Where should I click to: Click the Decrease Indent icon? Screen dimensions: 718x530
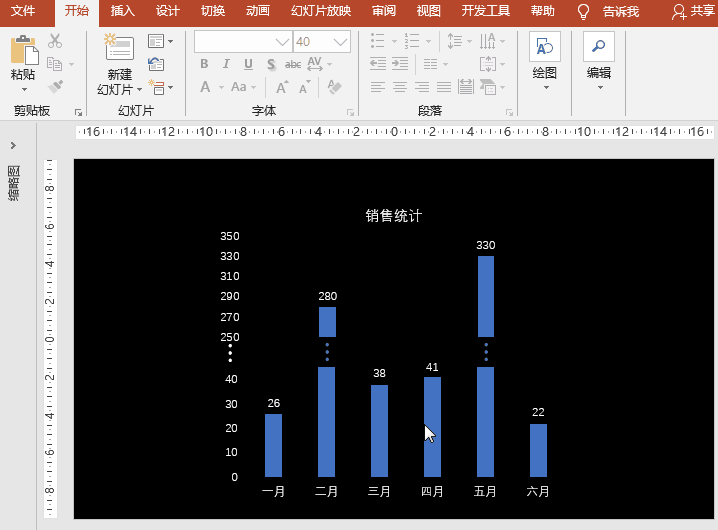pyautogui.click(x=378, y=64)
